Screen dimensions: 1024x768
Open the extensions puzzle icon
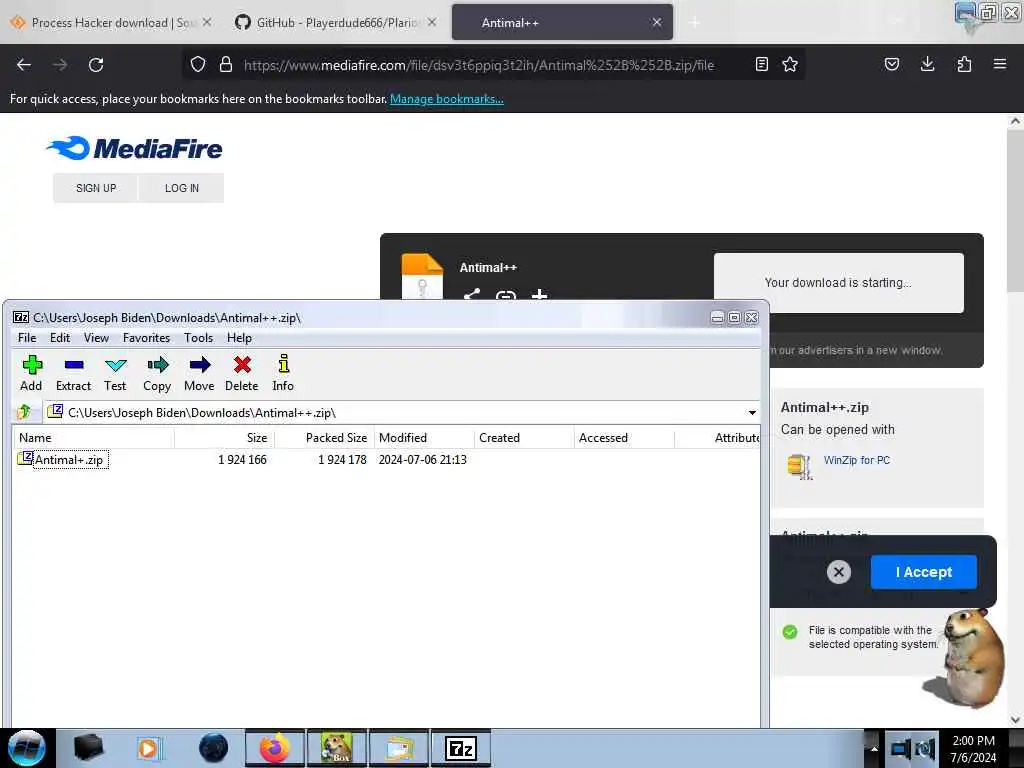964,64
